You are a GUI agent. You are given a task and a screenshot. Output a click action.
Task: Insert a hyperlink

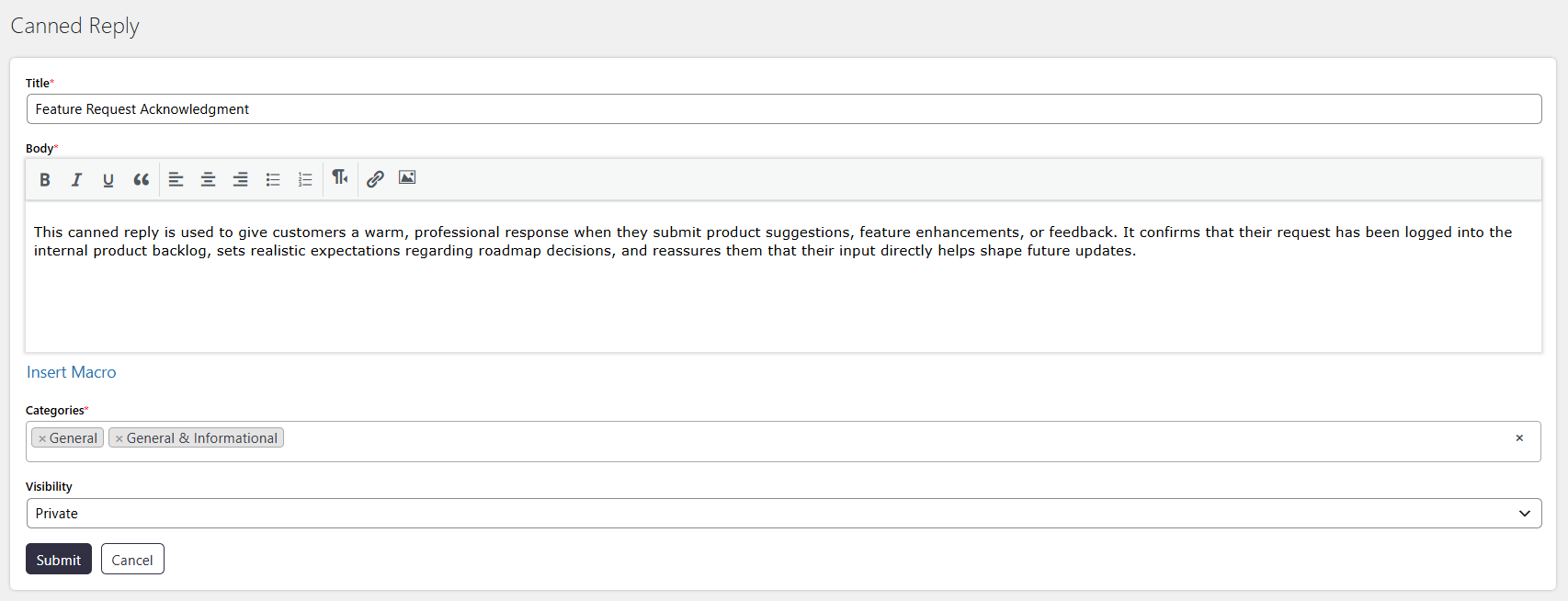click(x=375, y=179)
